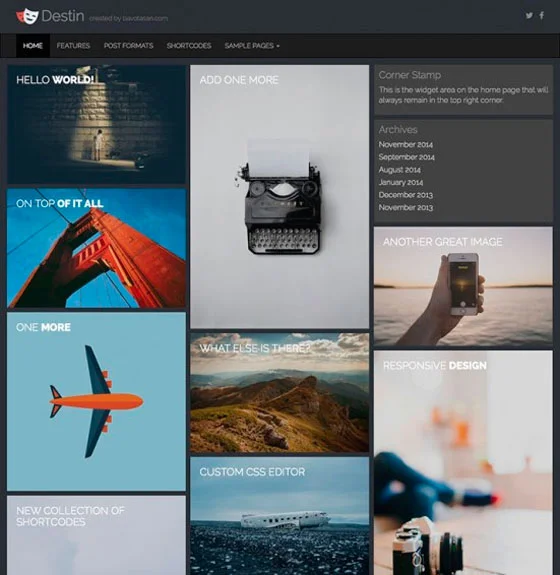The image size is (560, 575).
Task: Go to the Home menu item
Action: tap(33, 45)
